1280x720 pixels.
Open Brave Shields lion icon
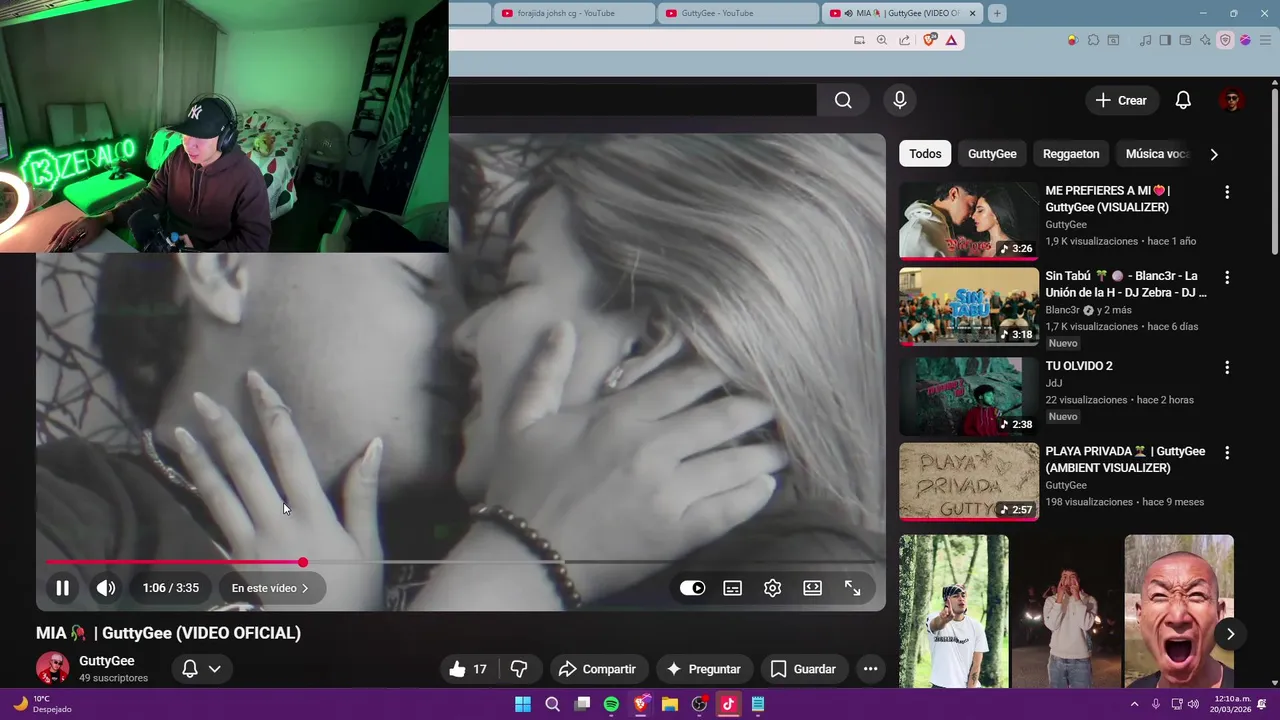[x=930, y=40]
